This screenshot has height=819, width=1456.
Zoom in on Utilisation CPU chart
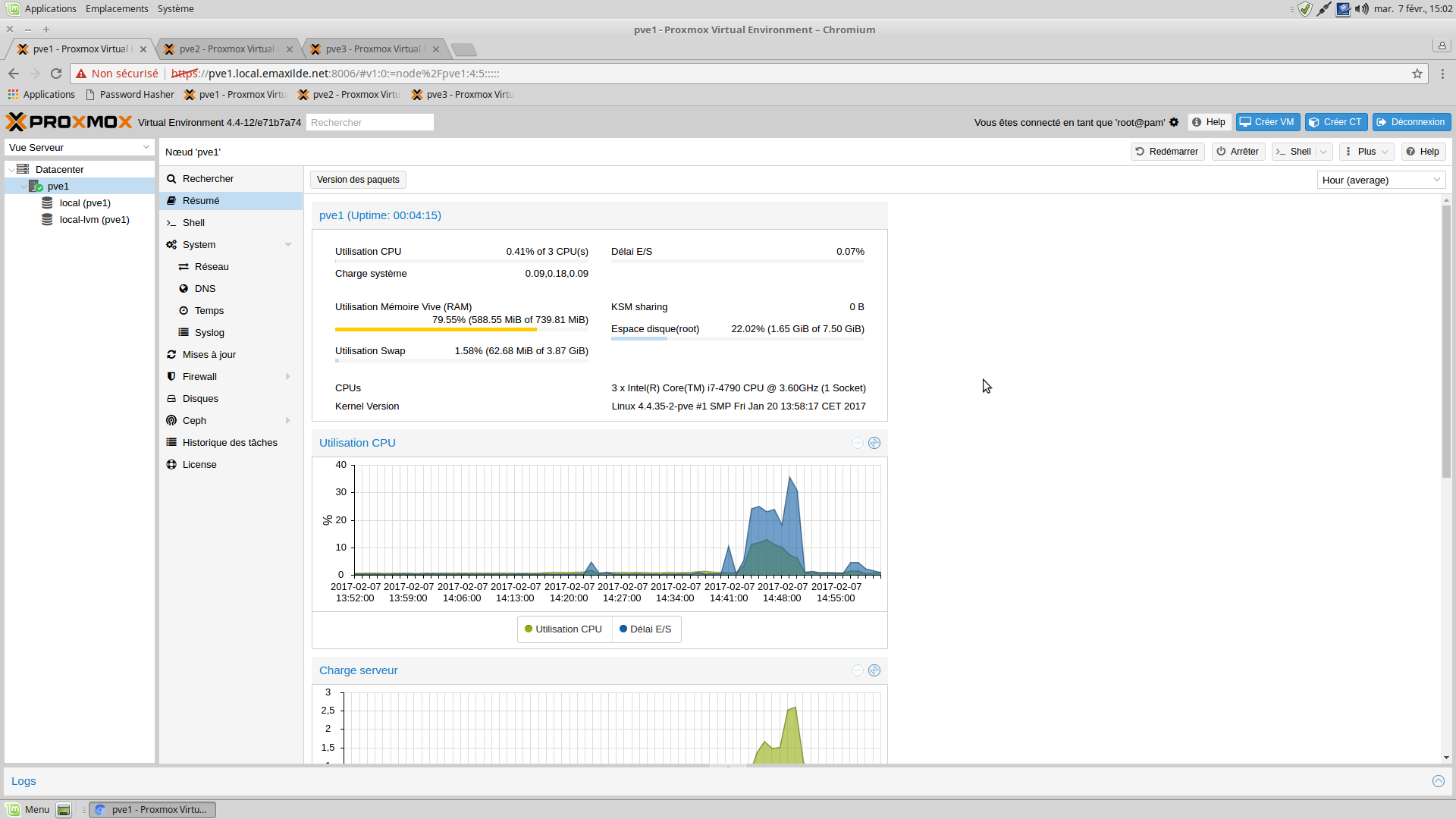[874, 443]
